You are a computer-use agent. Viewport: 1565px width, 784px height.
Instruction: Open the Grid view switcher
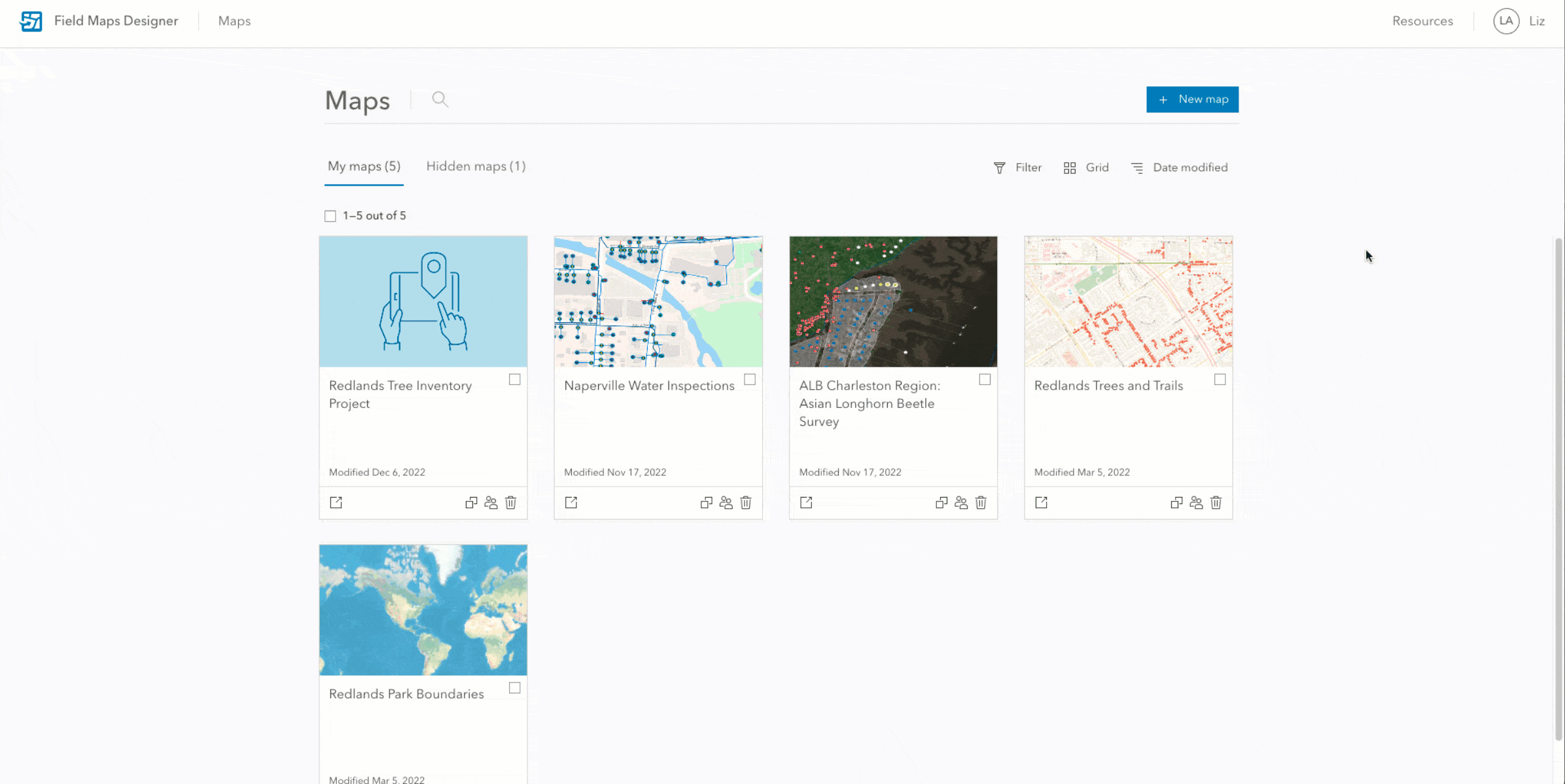(1086, 167)
